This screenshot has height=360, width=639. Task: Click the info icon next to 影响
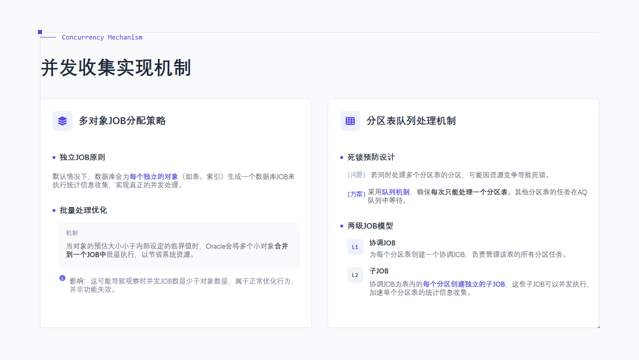pos(62,278)
